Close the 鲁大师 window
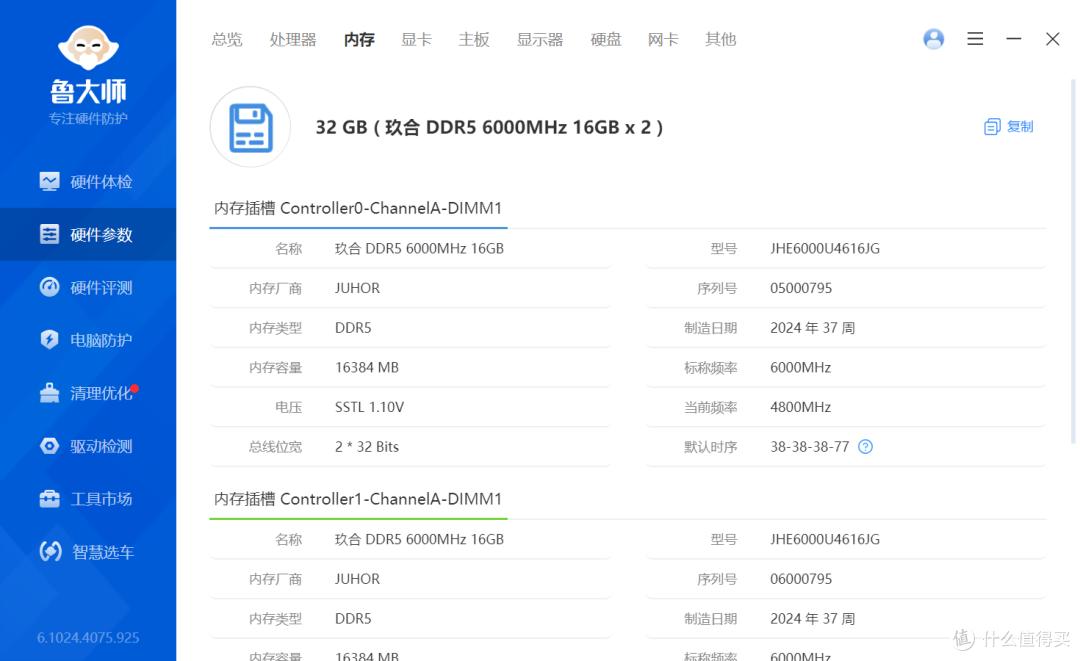1080x661 pixels. (1052, 39)
